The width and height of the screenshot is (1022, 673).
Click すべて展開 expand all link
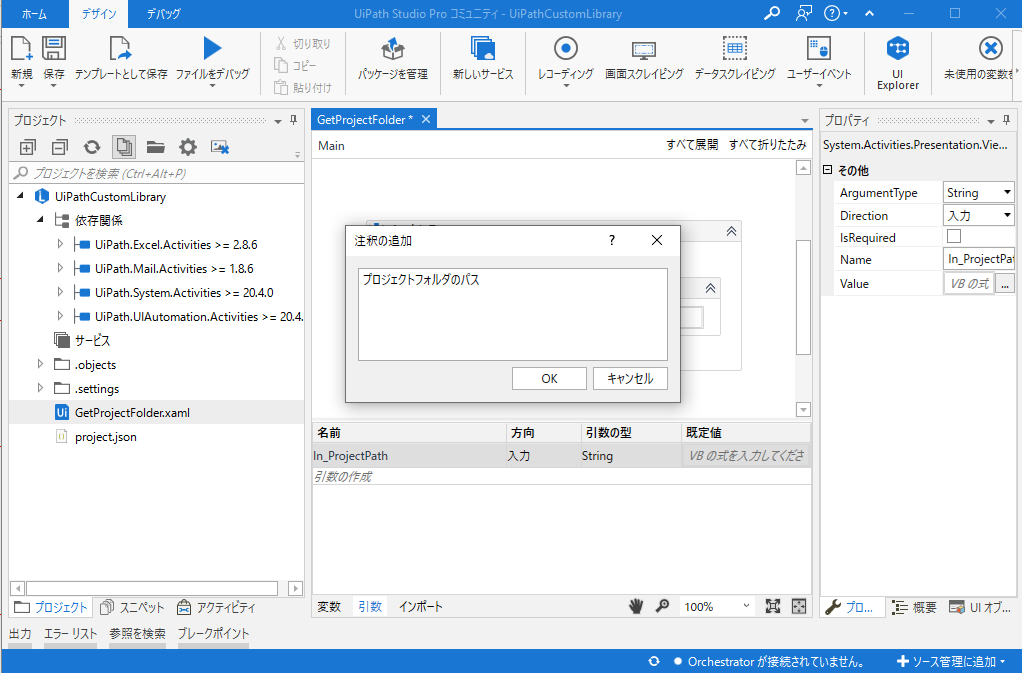click(692, 145)
